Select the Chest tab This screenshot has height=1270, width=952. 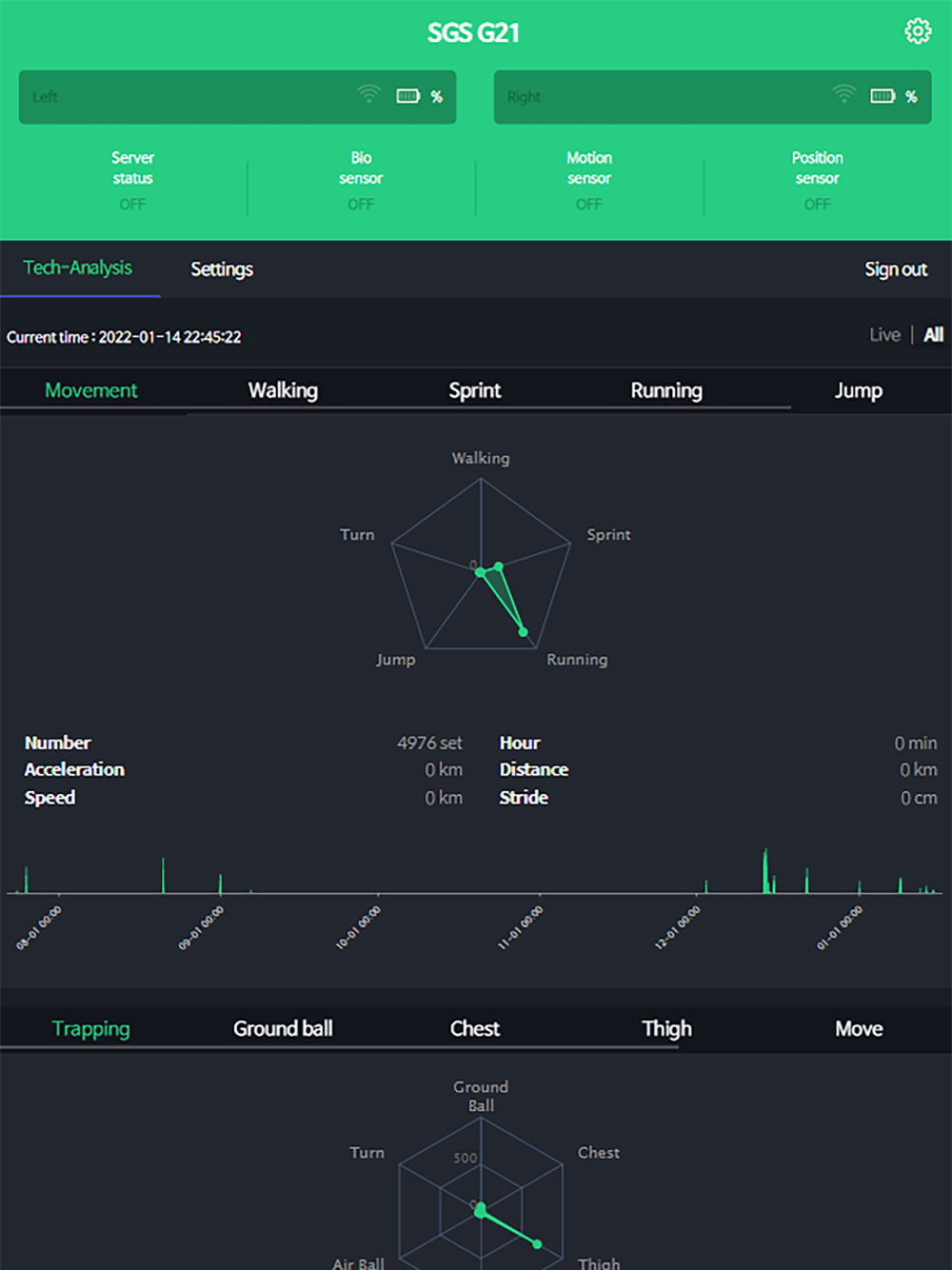[475, 1029]
